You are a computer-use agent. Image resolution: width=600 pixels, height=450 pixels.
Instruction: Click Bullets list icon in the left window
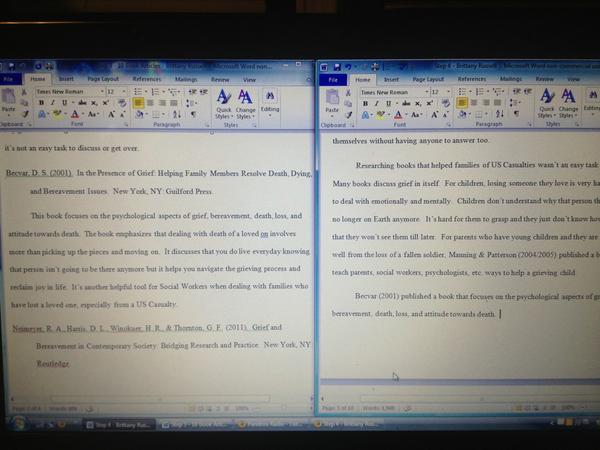pos(139,91)
